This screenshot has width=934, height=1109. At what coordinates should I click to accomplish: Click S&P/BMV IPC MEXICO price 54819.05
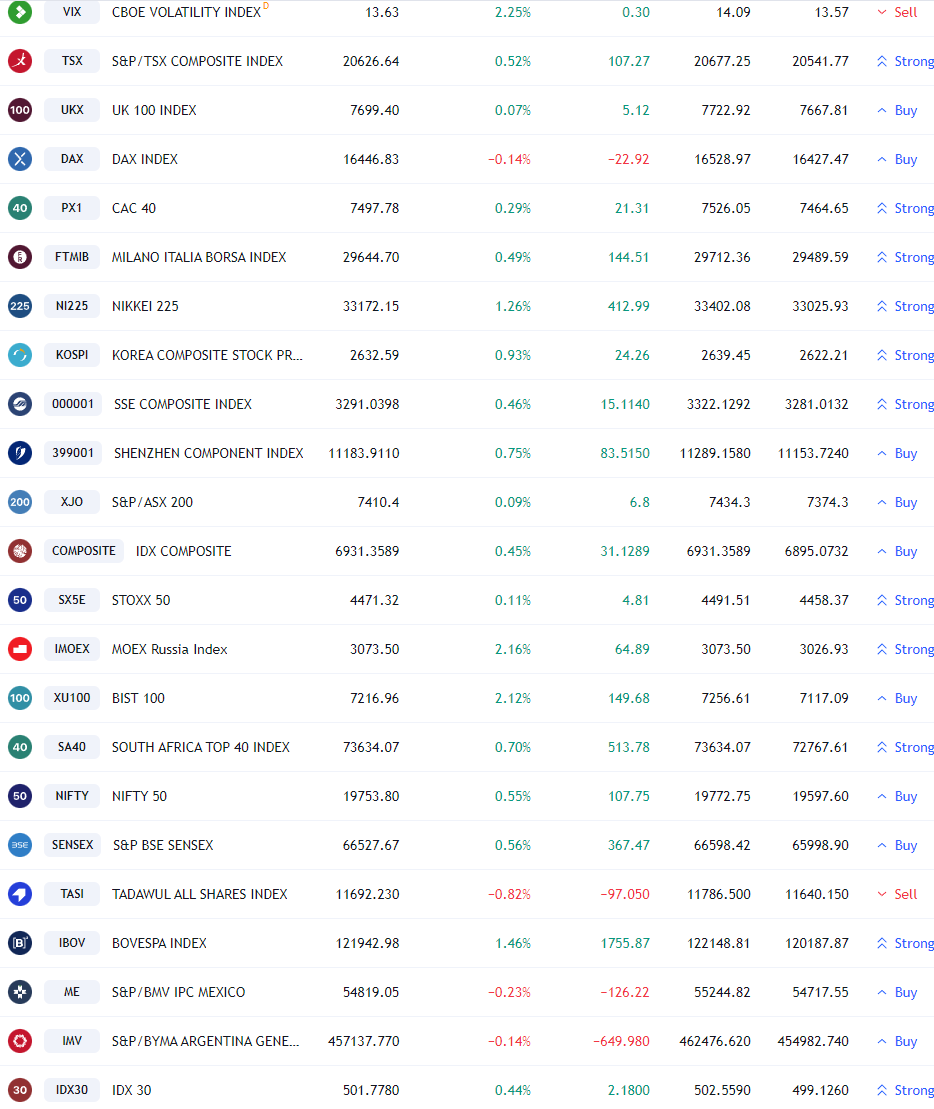(x=371, y=992)
